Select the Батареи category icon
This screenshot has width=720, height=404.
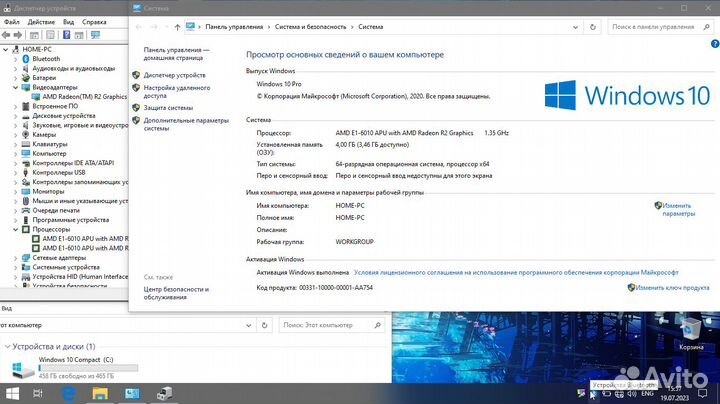26,78
